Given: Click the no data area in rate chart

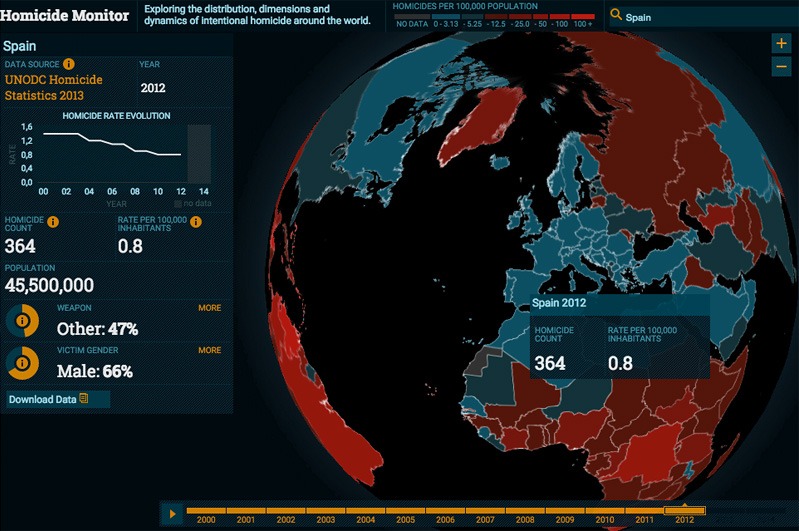Looking at the screenshot, I should (199, 154).
